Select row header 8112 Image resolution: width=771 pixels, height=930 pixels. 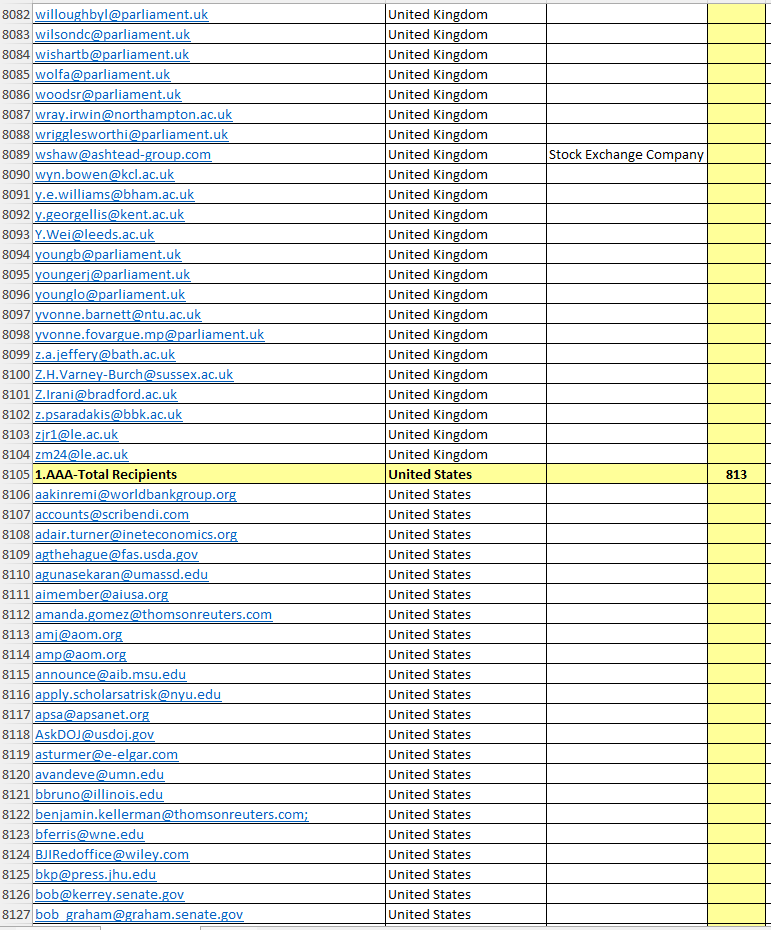(x=16, y=615)
